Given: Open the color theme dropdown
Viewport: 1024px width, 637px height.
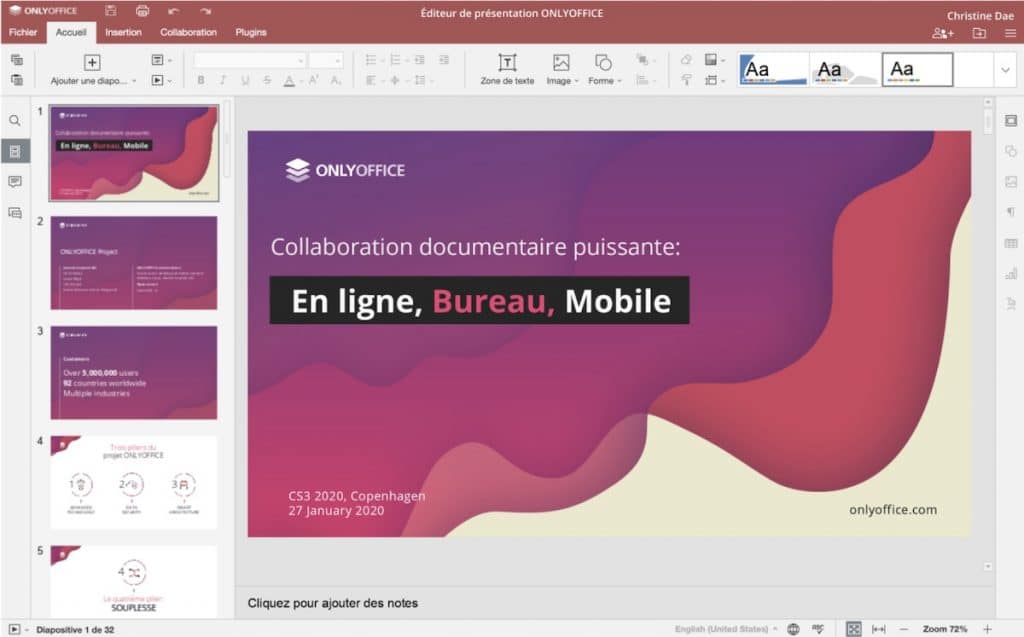Looking at the screenshot, I should (x=714, y=60).
